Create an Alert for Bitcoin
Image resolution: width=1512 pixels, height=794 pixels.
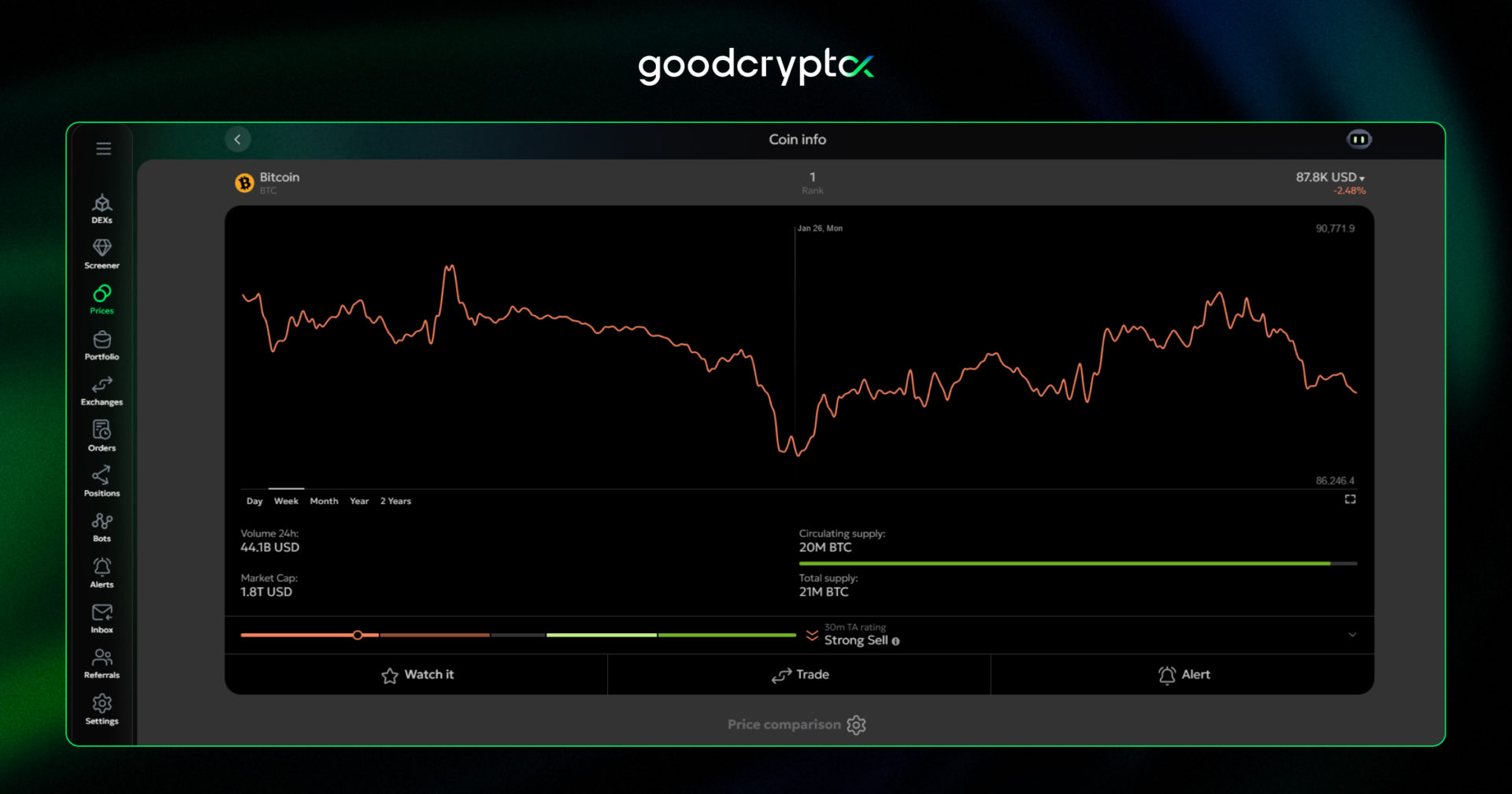[x=1183, y=675]
